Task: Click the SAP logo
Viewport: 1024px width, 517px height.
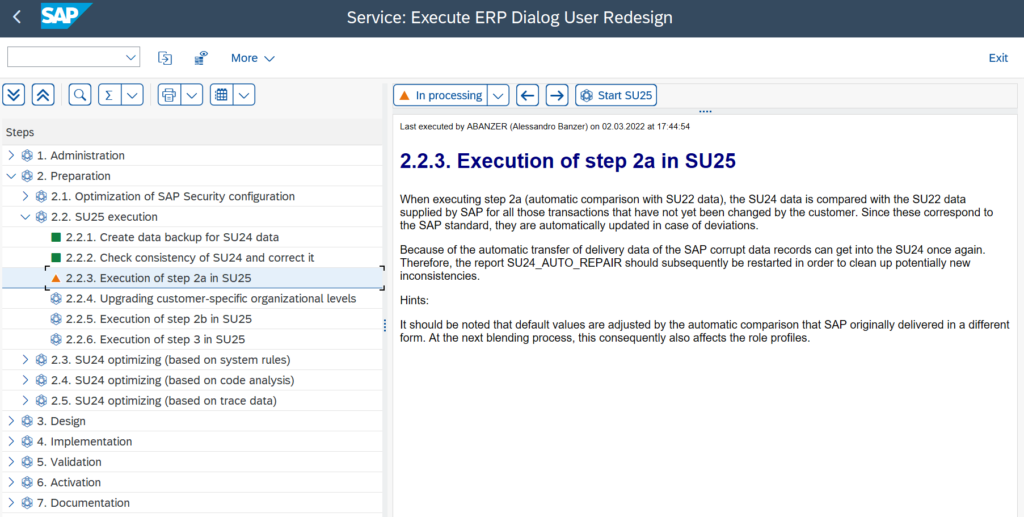Action: coord(66,16)
